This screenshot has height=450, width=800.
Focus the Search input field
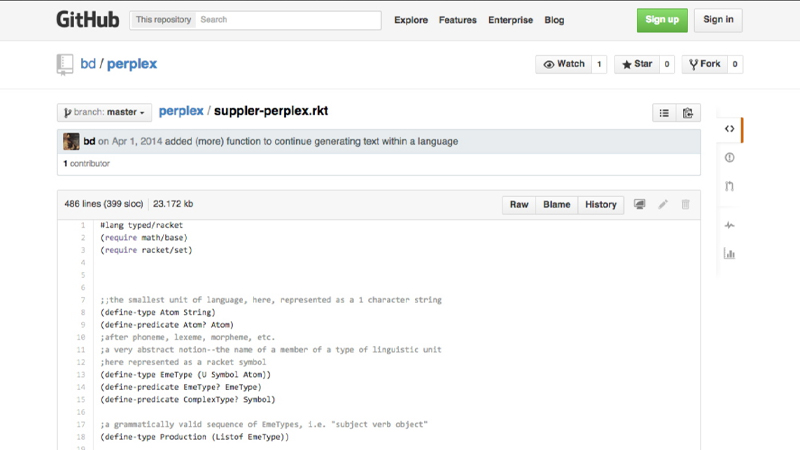pyautogui.click(x=288, y=20)
